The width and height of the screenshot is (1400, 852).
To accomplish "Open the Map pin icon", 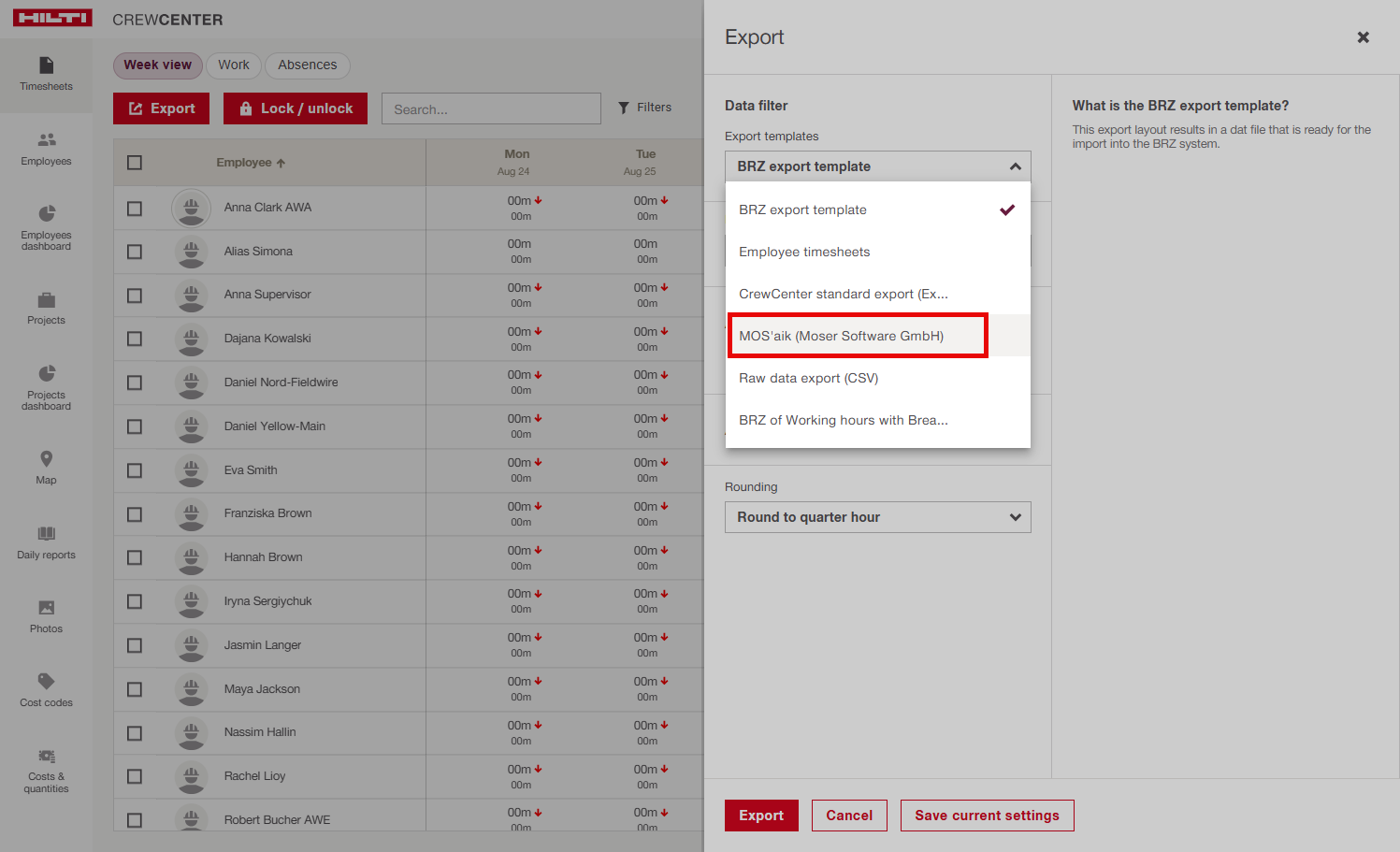I will tap(46, 458).
